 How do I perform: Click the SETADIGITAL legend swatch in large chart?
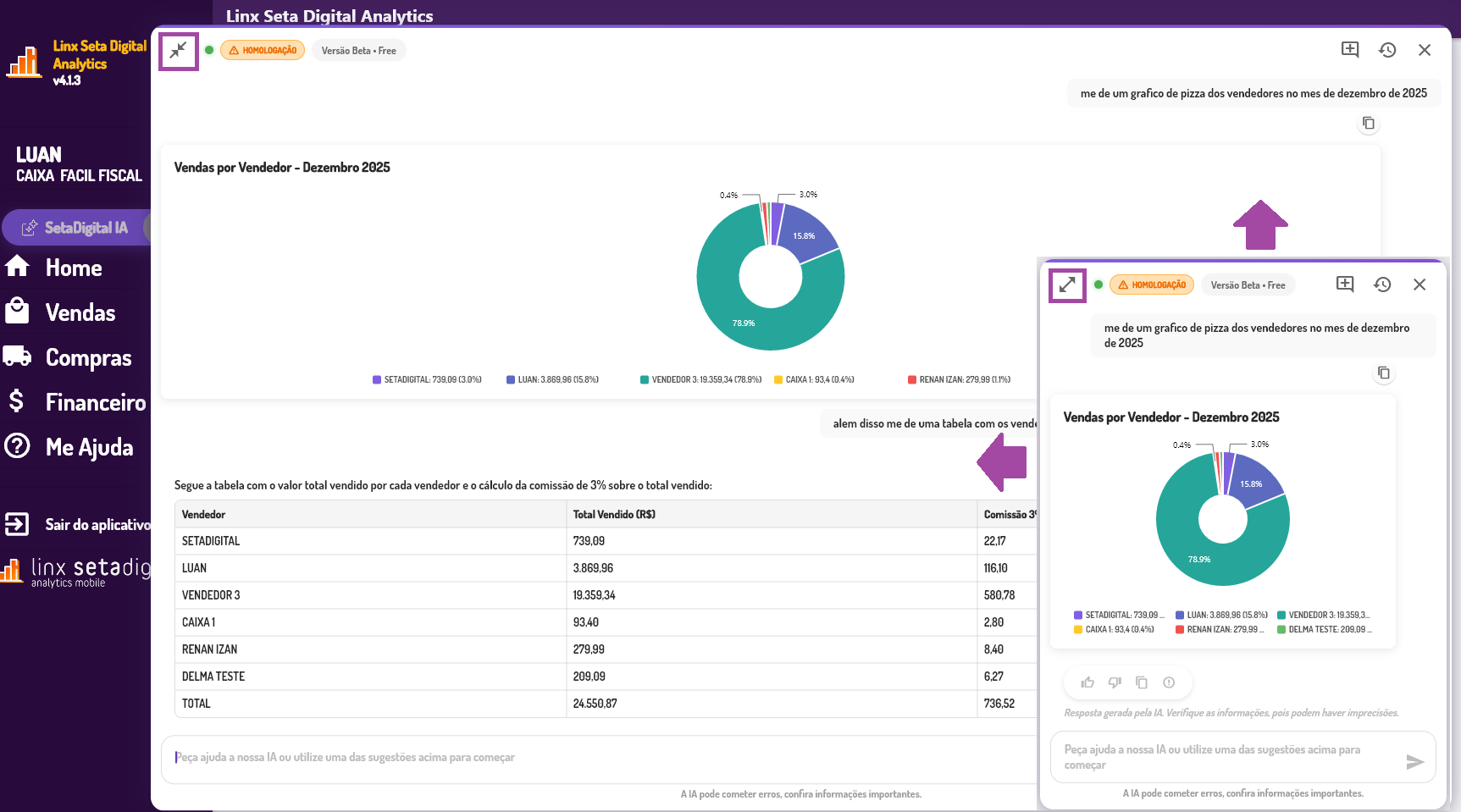pos(377,379)
